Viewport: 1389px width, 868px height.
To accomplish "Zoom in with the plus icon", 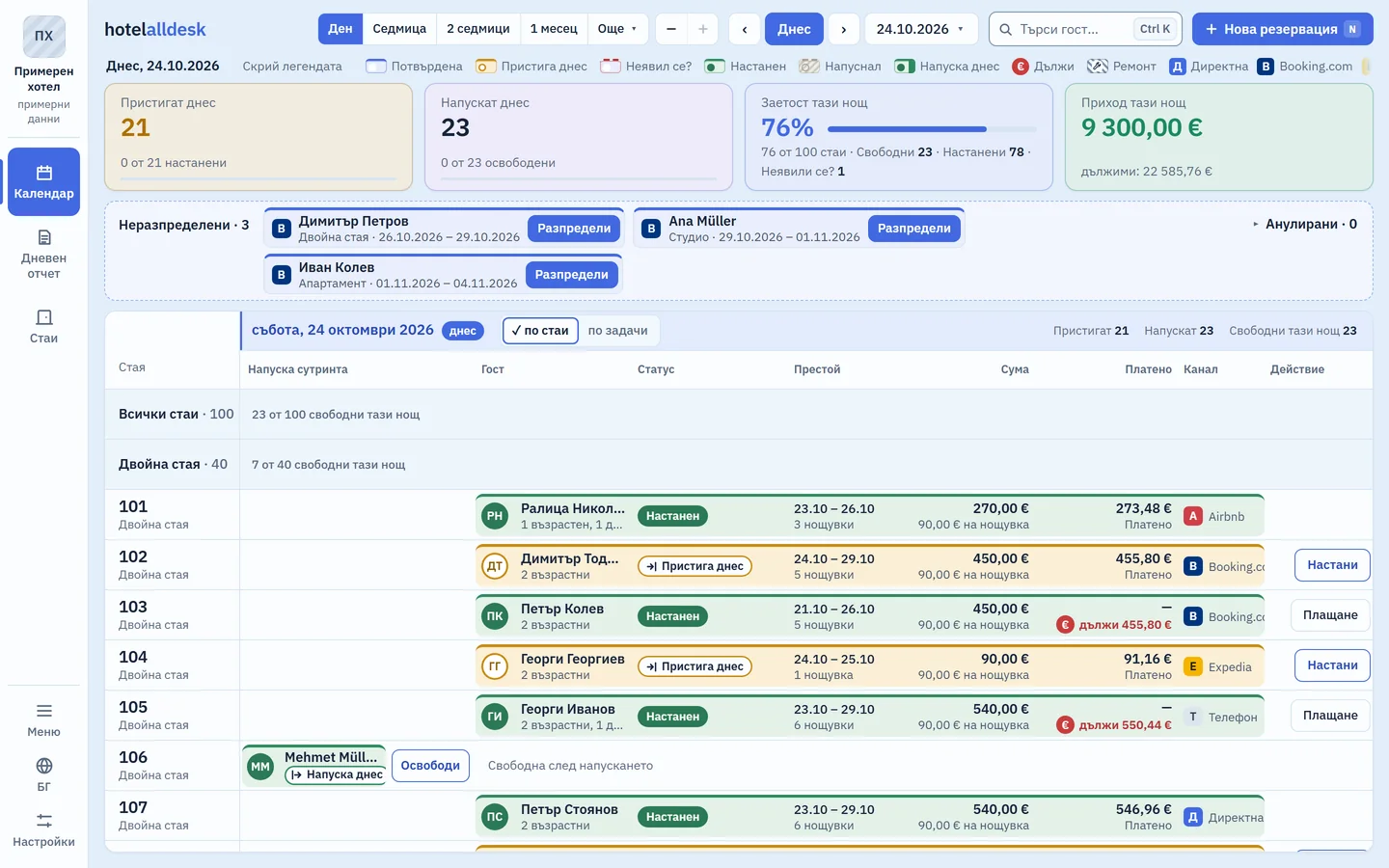I will pyautogui.click(x=702, y=29).
